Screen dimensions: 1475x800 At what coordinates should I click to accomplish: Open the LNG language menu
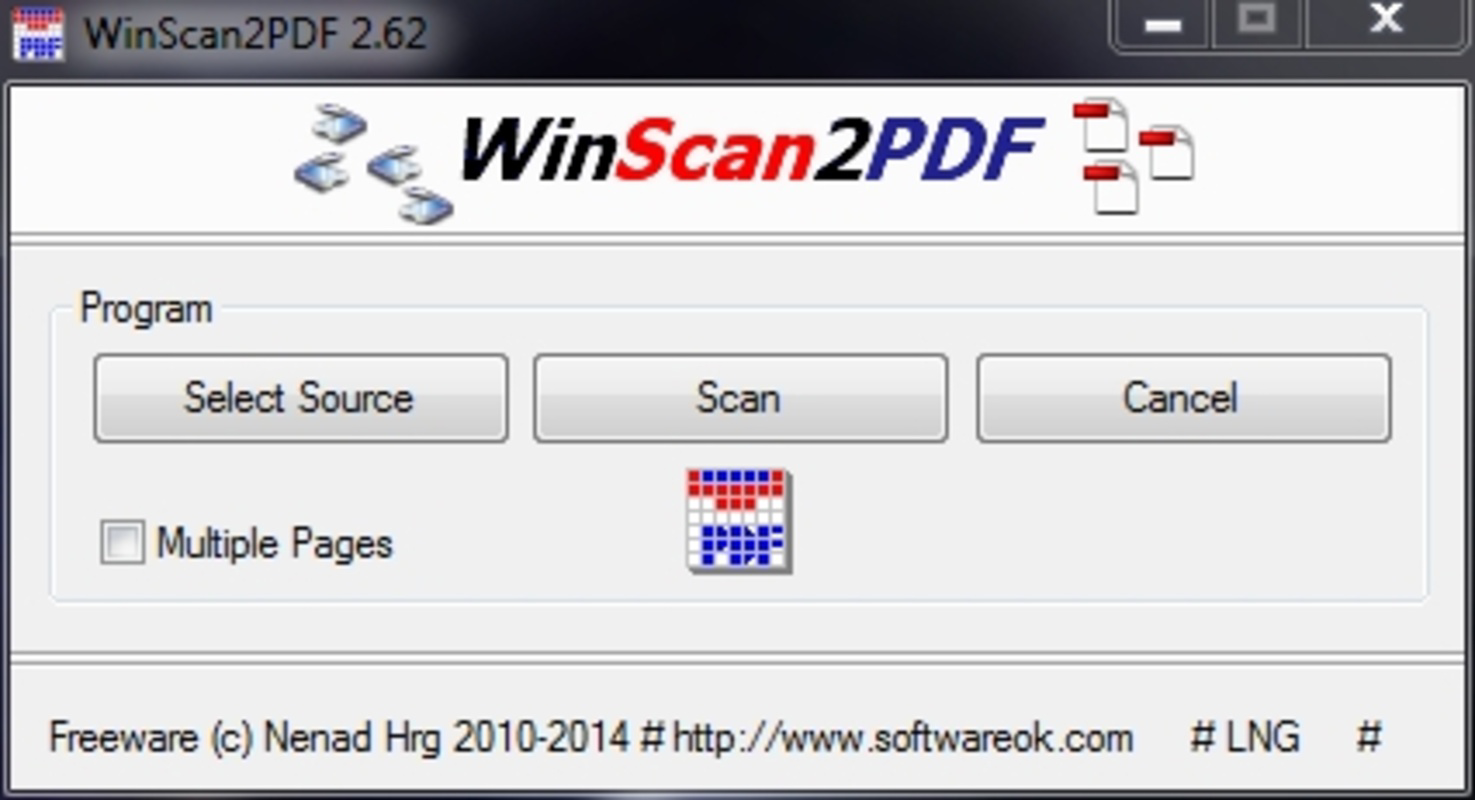coord(1246,738)
